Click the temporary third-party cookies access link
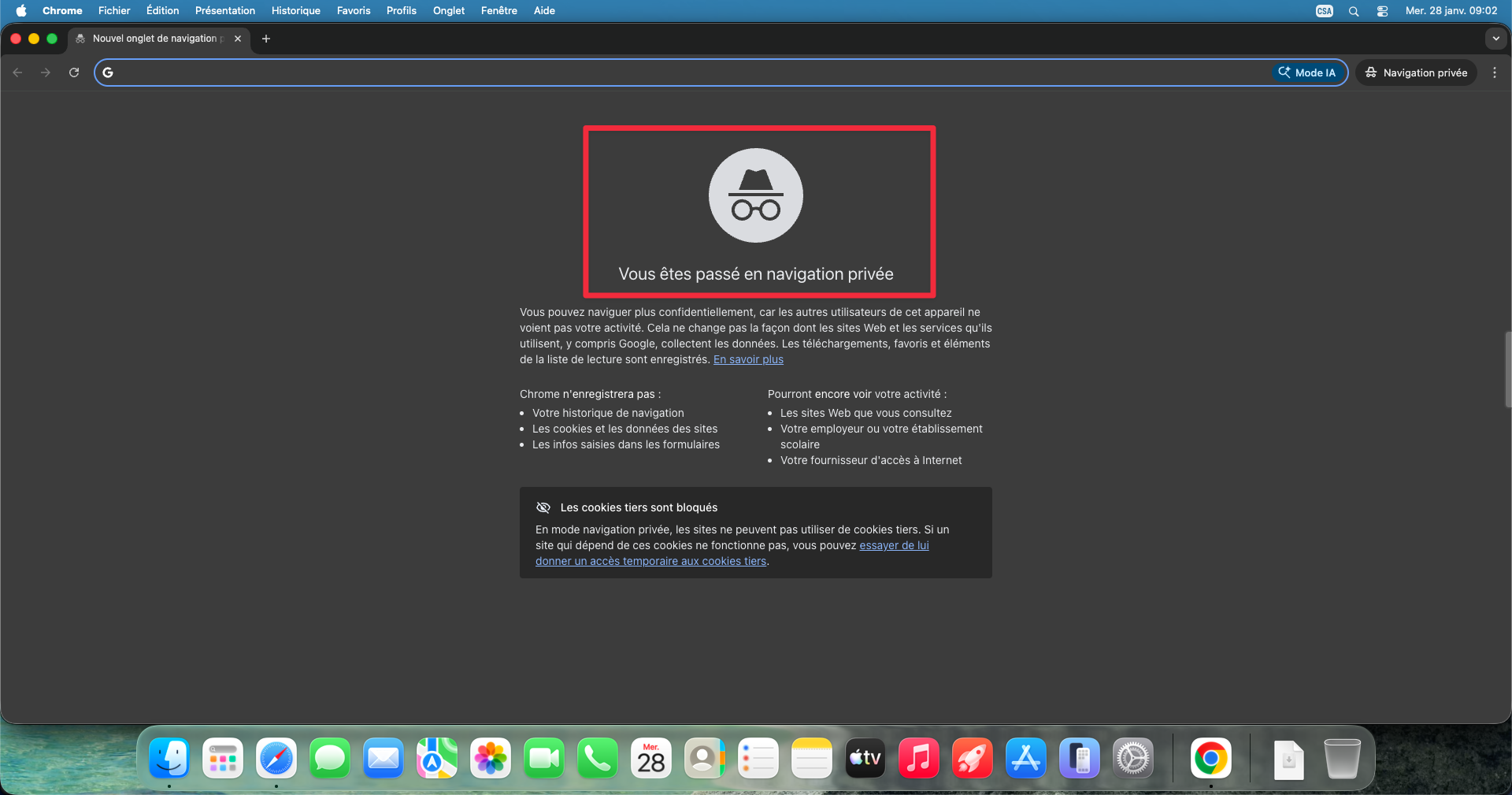1512x795 pixels. pyautogui.click(x=732, y=553)
